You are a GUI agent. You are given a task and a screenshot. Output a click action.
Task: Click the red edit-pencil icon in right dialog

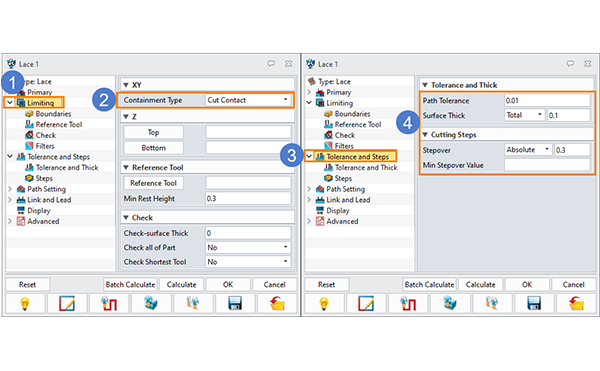click(366, 304)
